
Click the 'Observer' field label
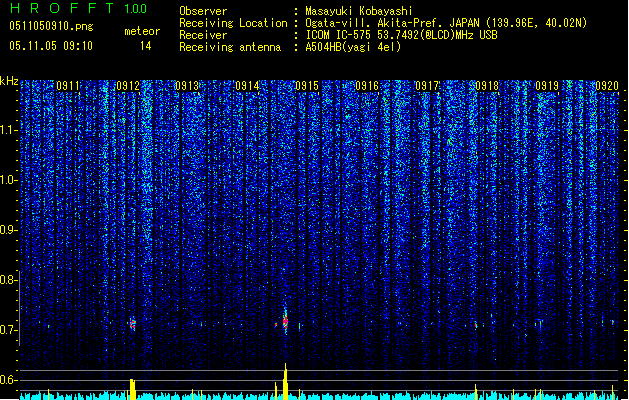203,11
